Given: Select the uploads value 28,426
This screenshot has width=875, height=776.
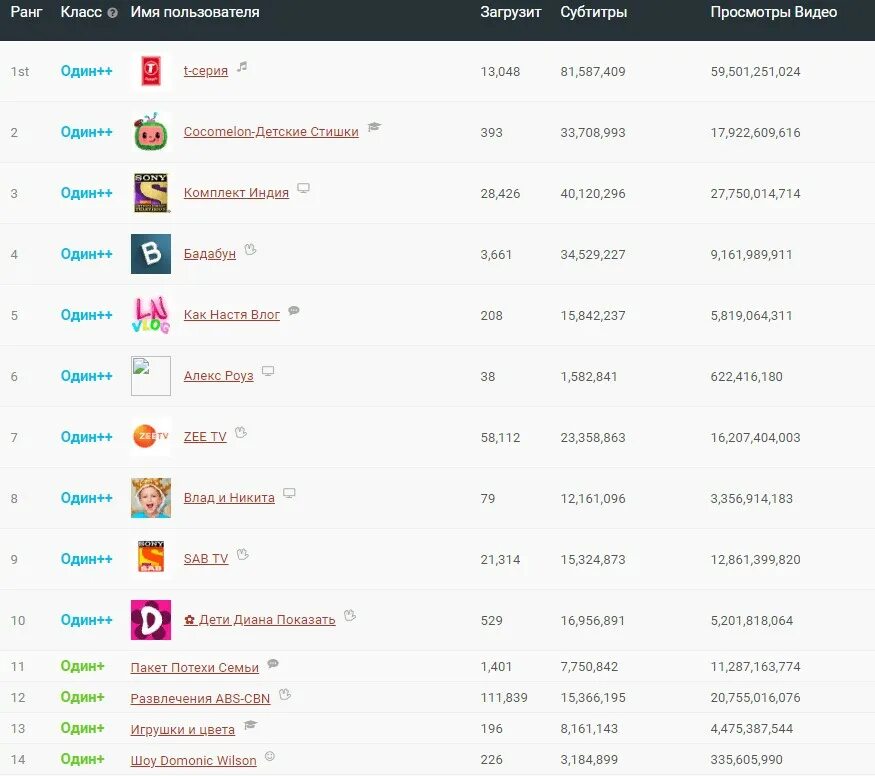Looking at the screenshot, I should click(x=500, y=194).
